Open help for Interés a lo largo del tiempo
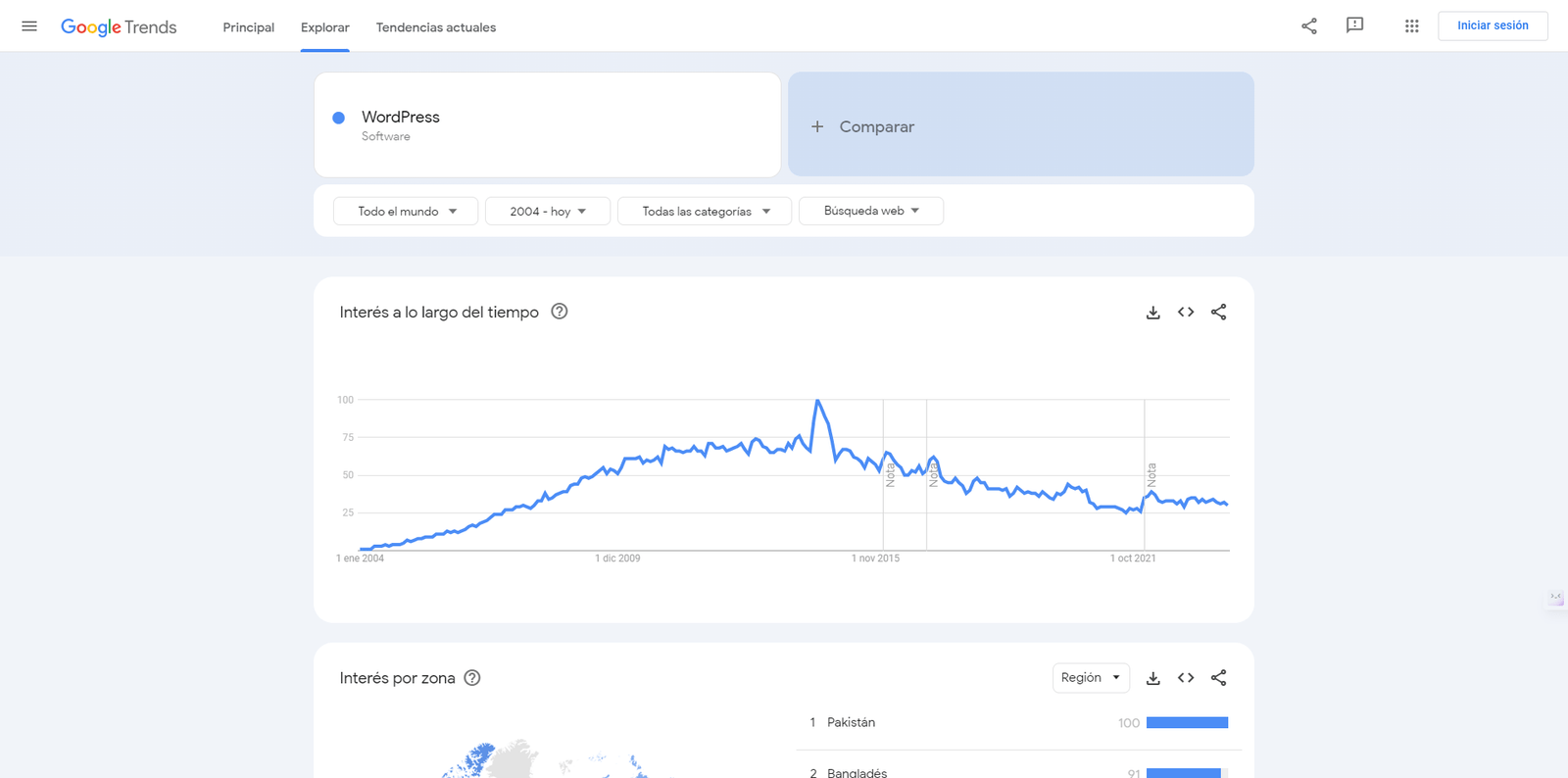The width and height of the screenshot is (1568, 778). click(x=560, y=312)
